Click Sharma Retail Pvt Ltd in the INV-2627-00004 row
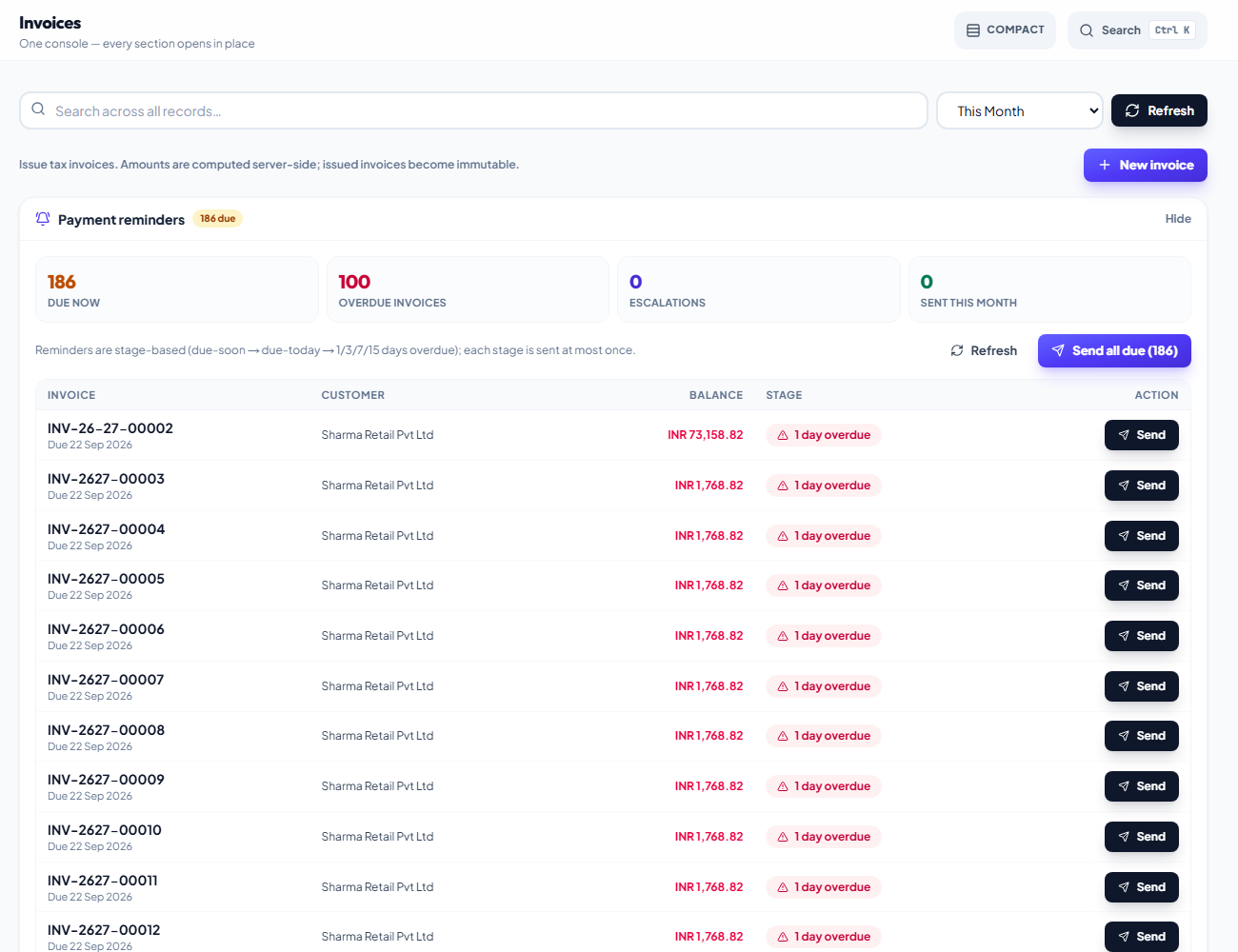The image size is (1238, 952). [377, 536]
